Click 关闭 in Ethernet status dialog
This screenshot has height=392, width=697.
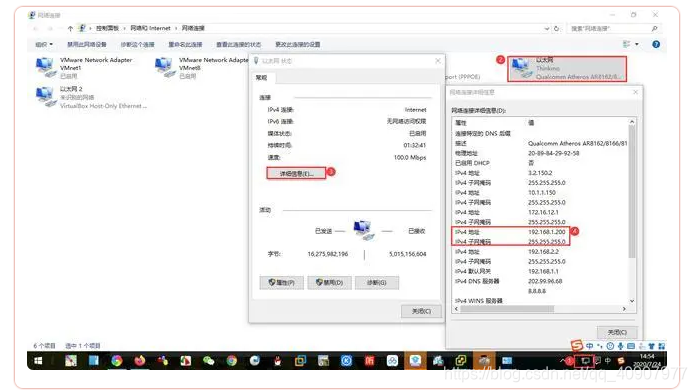click(x=421, y=311)
